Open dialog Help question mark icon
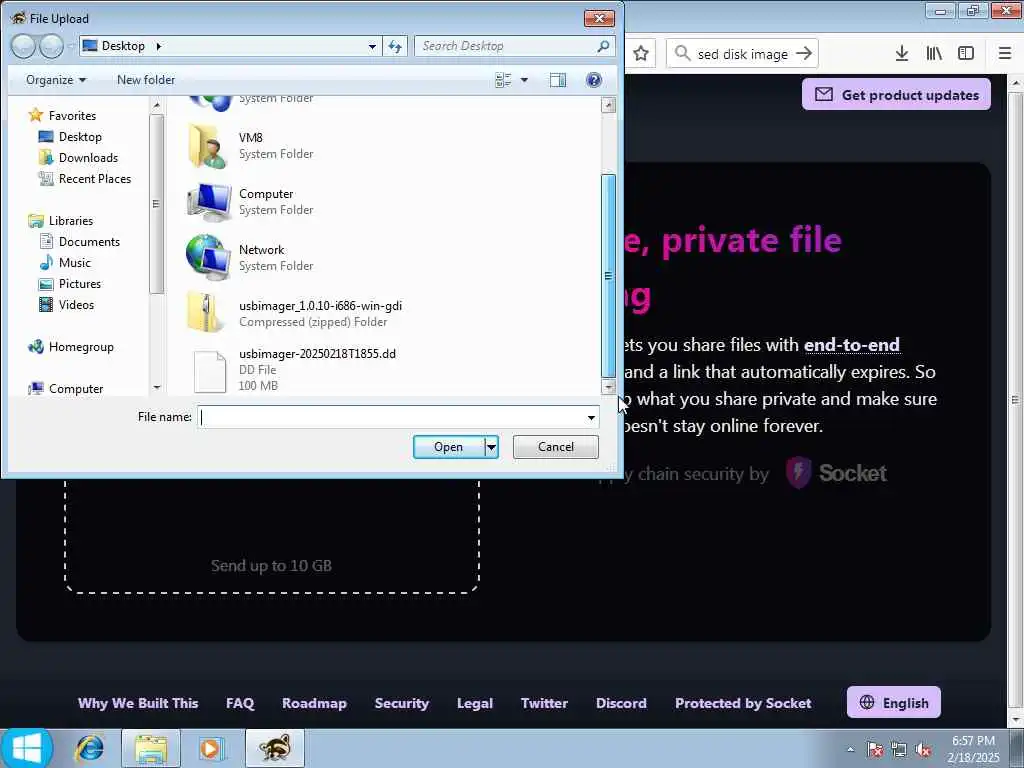The width and height of the screenshot is (1024, 768). pos(594,80)
